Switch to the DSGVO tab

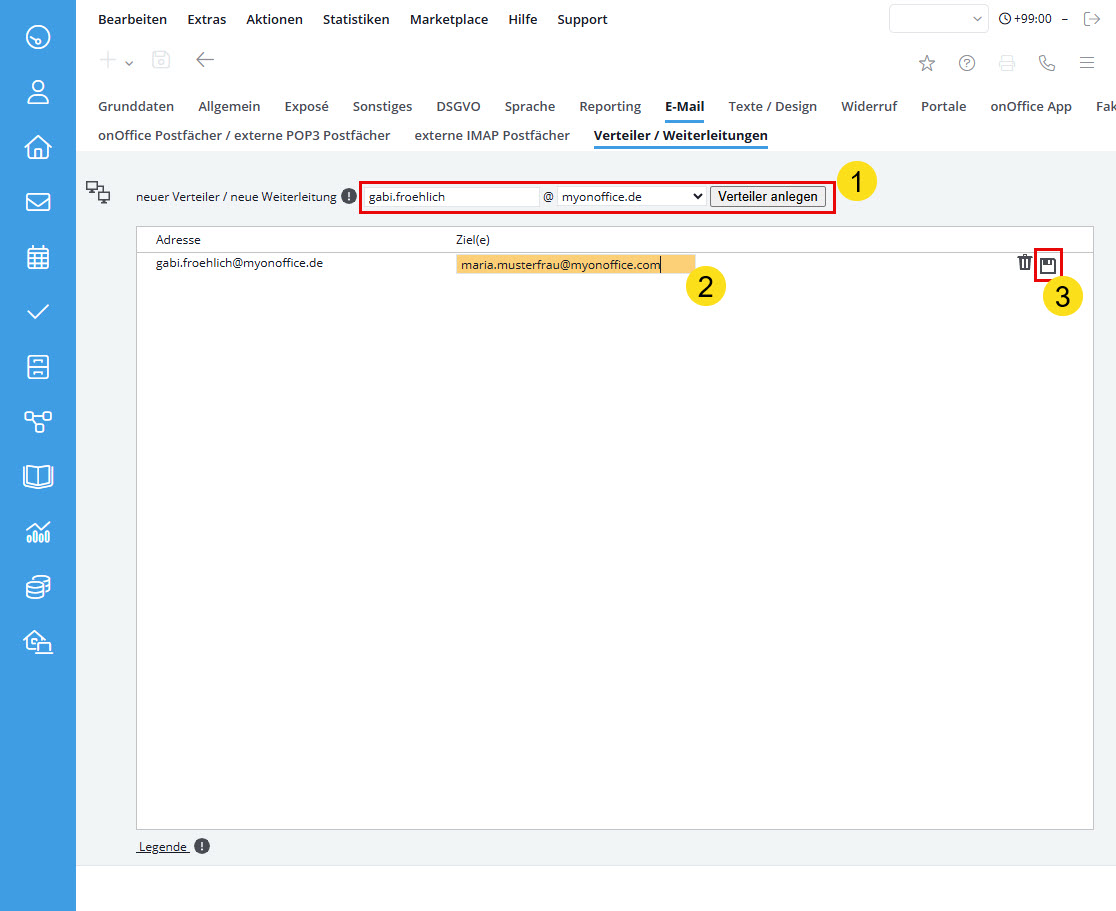458,106
